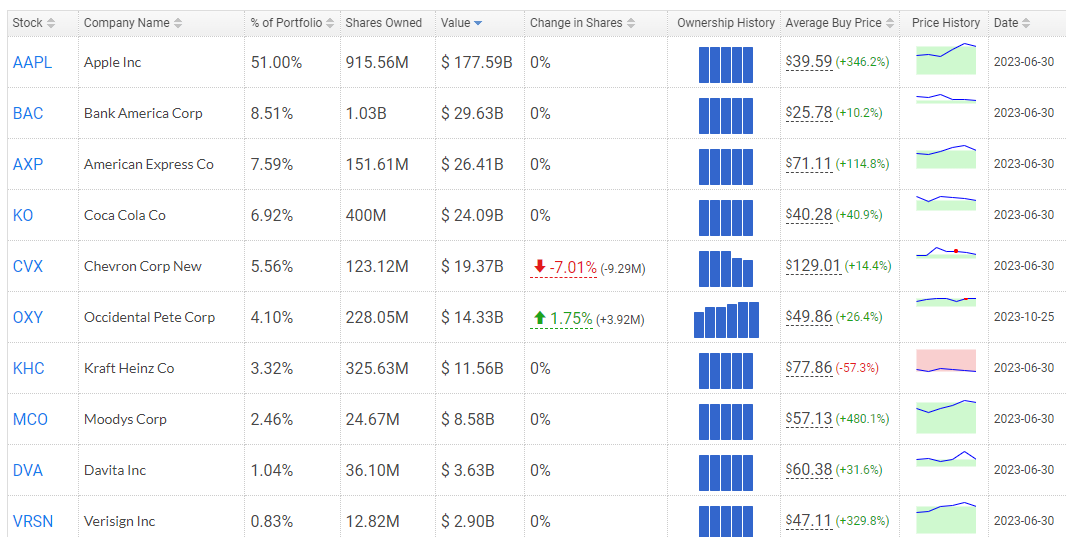Image resolution: width=1066 pixels, height=537 pixels.
Task: Open the CVX stock link
Action: point(28,266)
